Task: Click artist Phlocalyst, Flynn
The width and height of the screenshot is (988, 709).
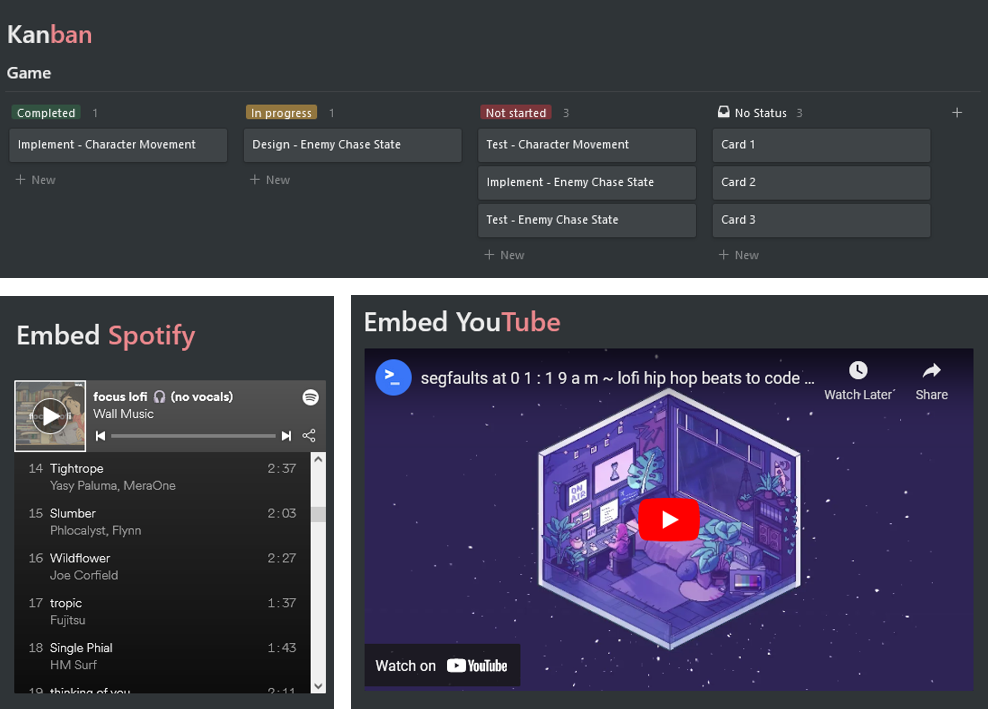Action: coord(96,531)
